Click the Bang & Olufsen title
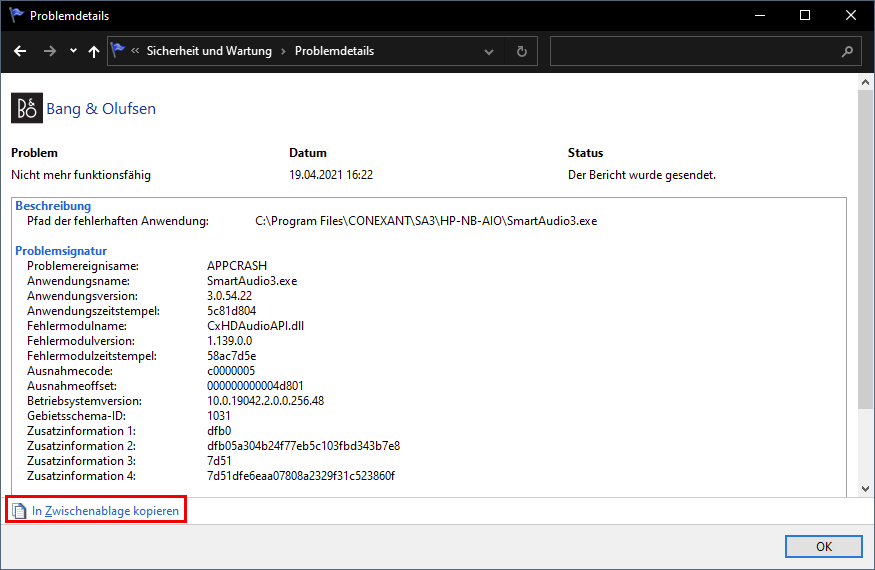This screenshot has width=875, height=570. [101, 108]
